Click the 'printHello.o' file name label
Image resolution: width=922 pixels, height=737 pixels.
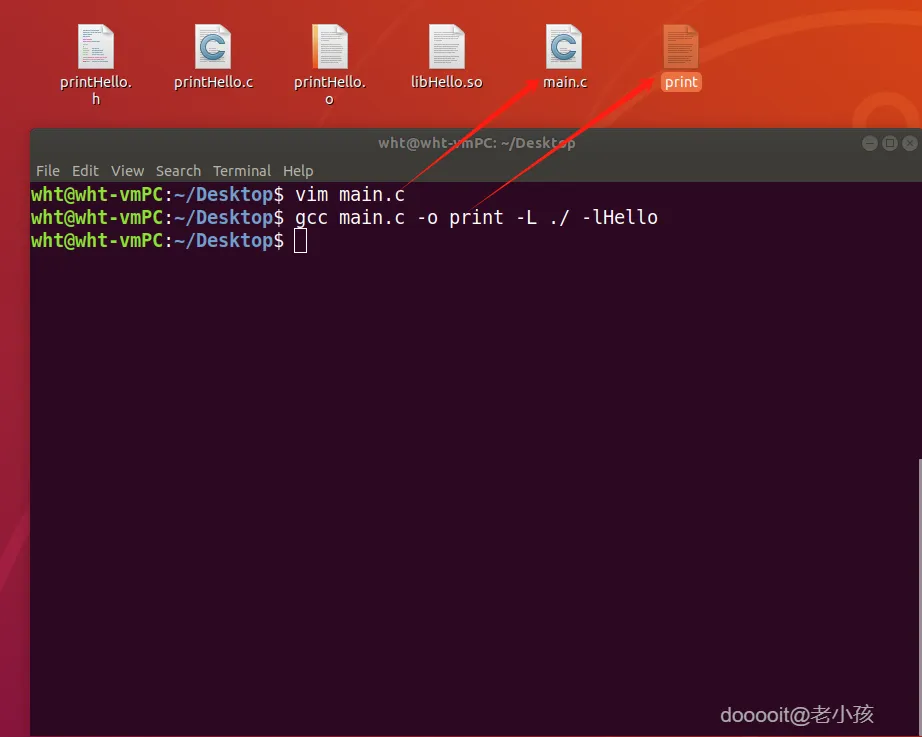330,91
